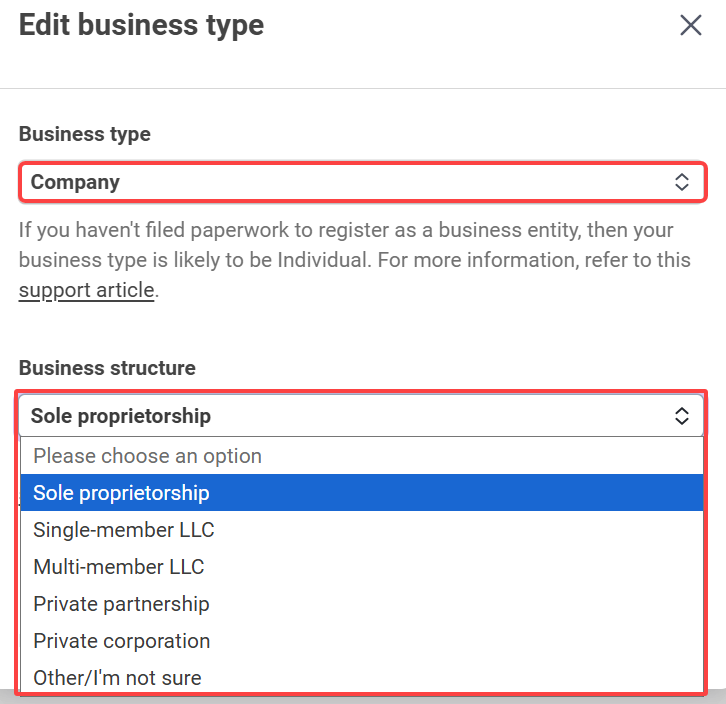Click the Business type field's up-down chevron
This screenshot has height=704, width=726.
click(682, 182)
